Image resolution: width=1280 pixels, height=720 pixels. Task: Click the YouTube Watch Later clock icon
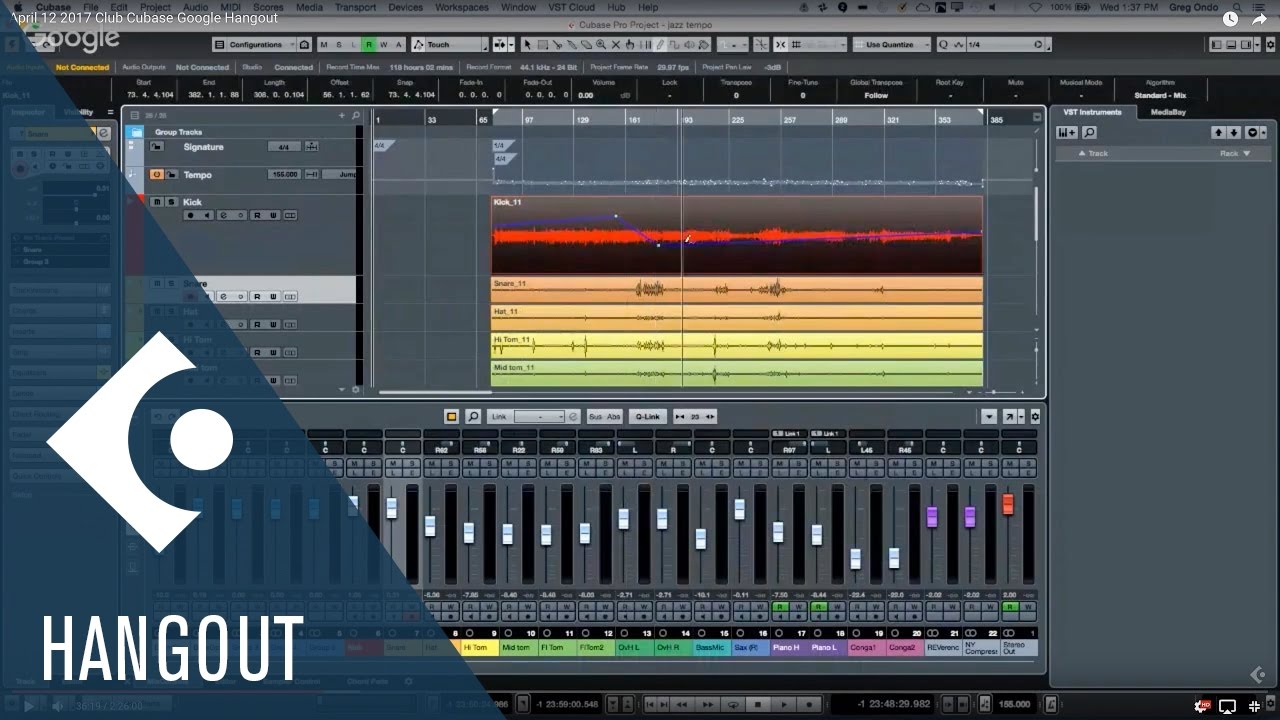[1230, 18]
